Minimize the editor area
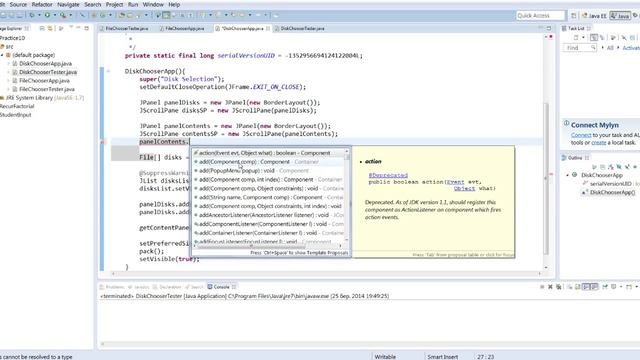 pyautogui.click(x=540, y=28)
